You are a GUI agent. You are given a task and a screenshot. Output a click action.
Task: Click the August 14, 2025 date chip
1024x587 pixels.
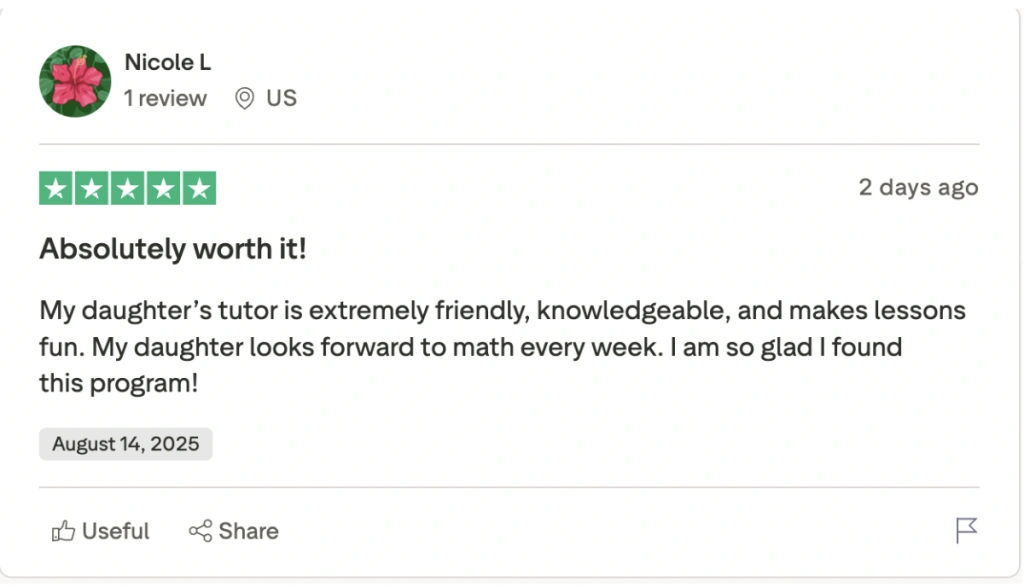click(x=125, y=443)
